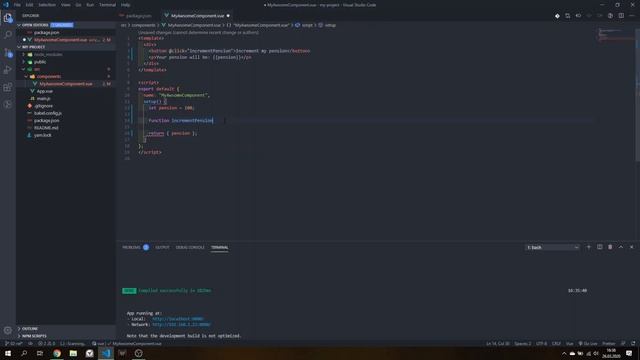
Task: Open the sixth activity bar view icon
Action: [8, 104]
